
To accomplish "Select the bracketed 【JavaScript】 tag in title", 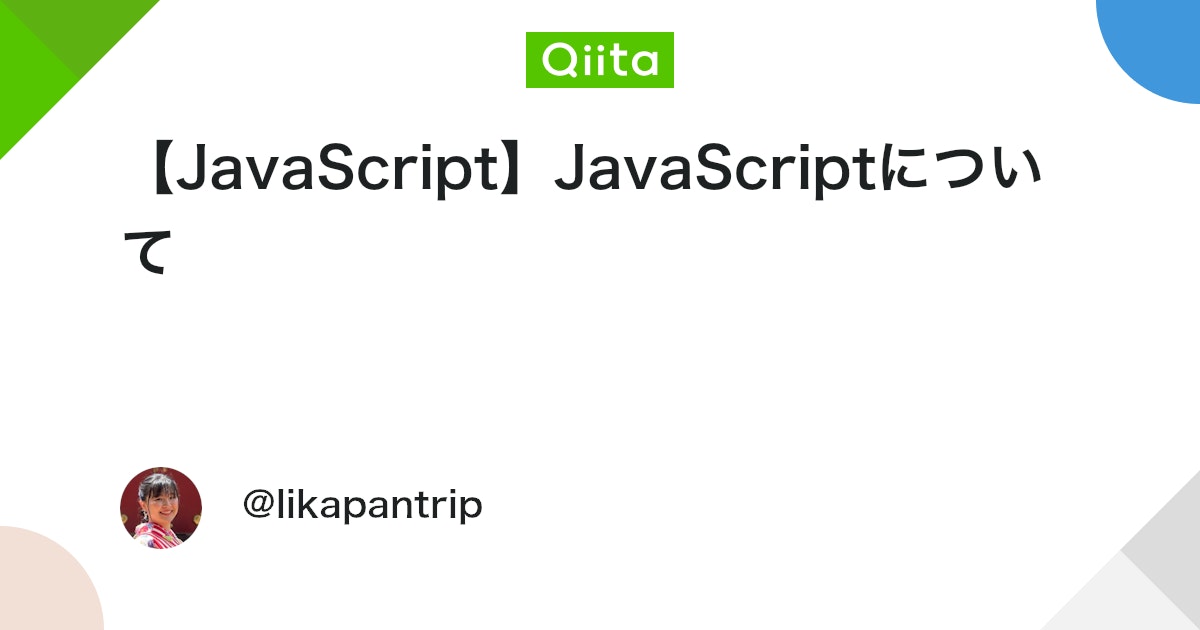I will (x=337, y=172).
